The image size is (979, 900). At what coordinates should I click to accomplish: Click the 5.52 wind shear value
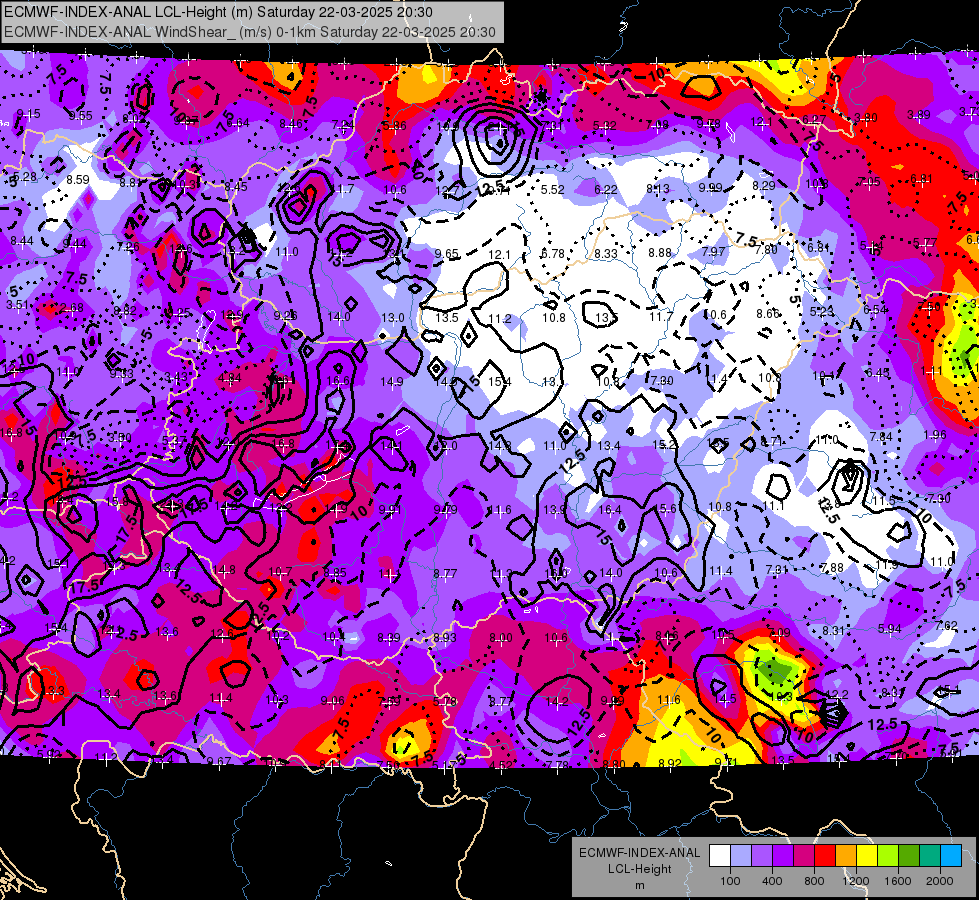553,189
